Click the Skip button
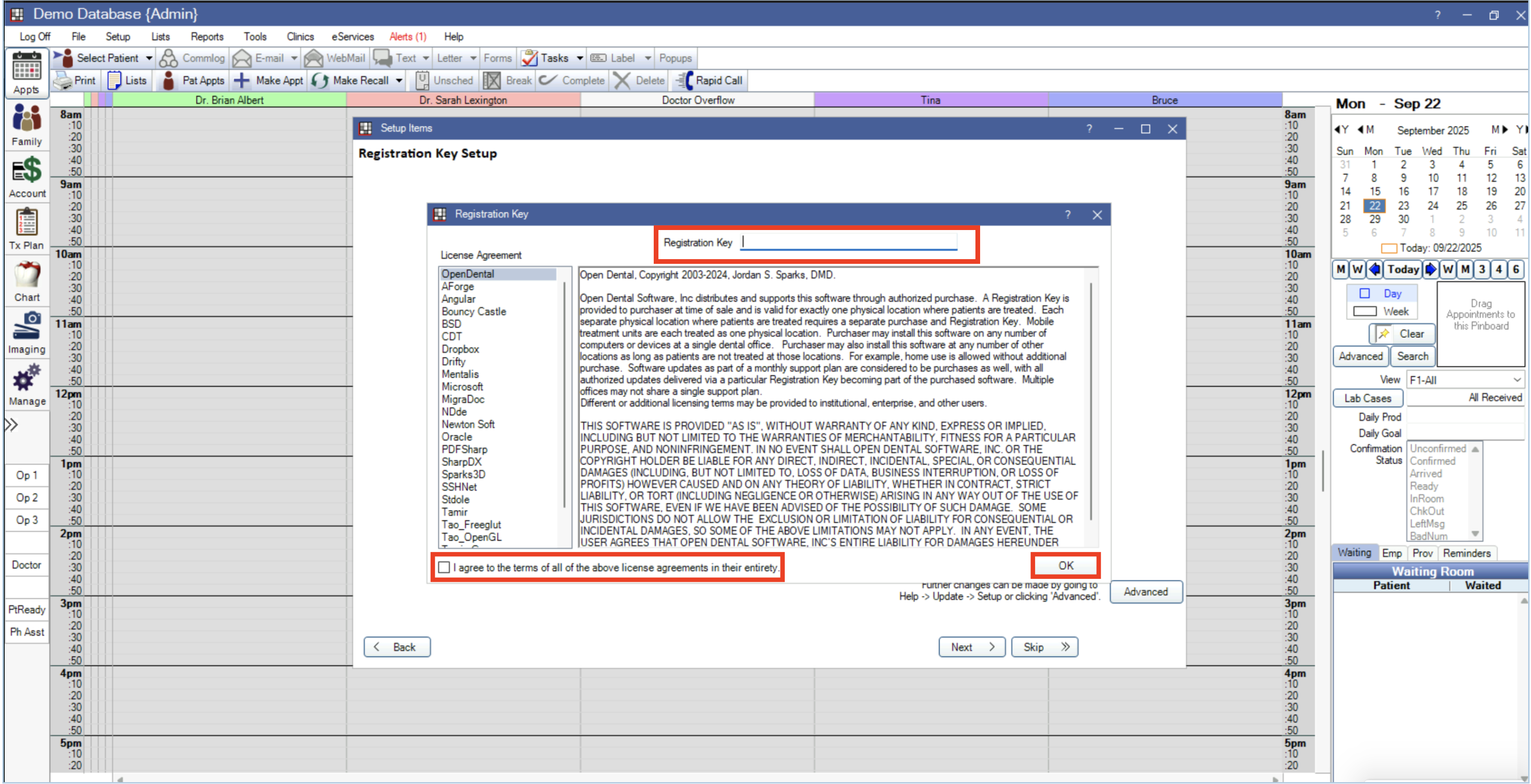The height and width of the screenshot is (784, 1531). point(1044,647)
